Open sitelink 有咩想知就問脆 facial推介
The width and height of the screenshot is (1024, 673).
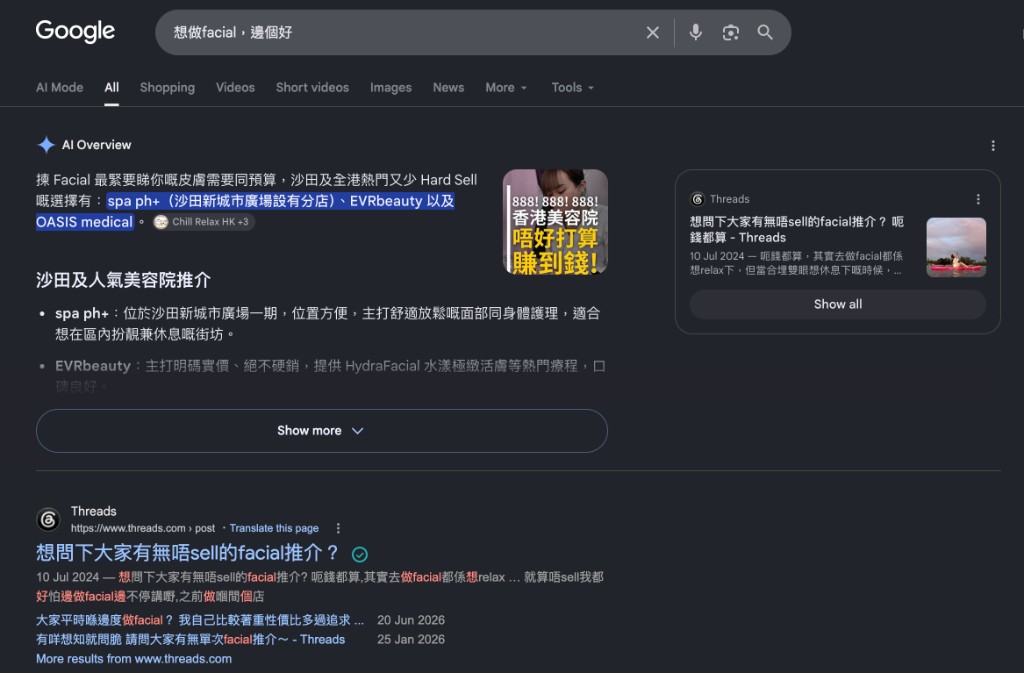point(190,640)
